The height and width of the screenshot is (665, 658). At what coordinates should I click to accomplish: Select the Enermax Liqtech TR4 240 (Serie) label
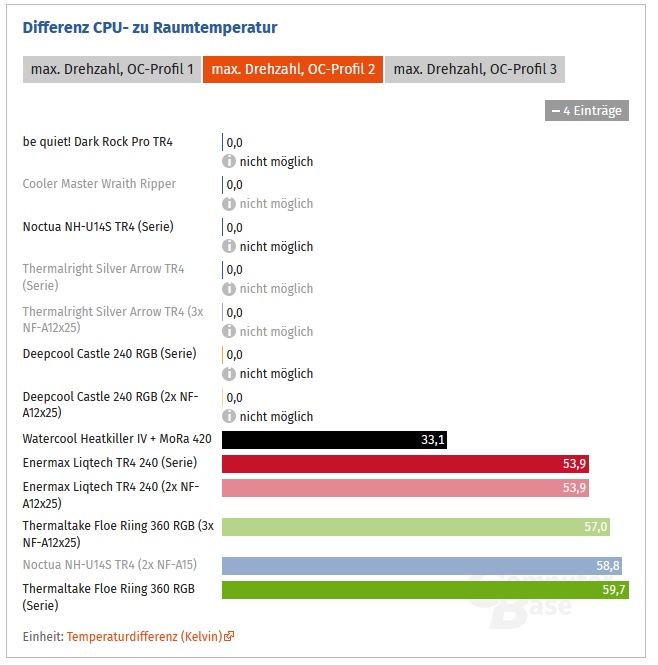(110, 463)
